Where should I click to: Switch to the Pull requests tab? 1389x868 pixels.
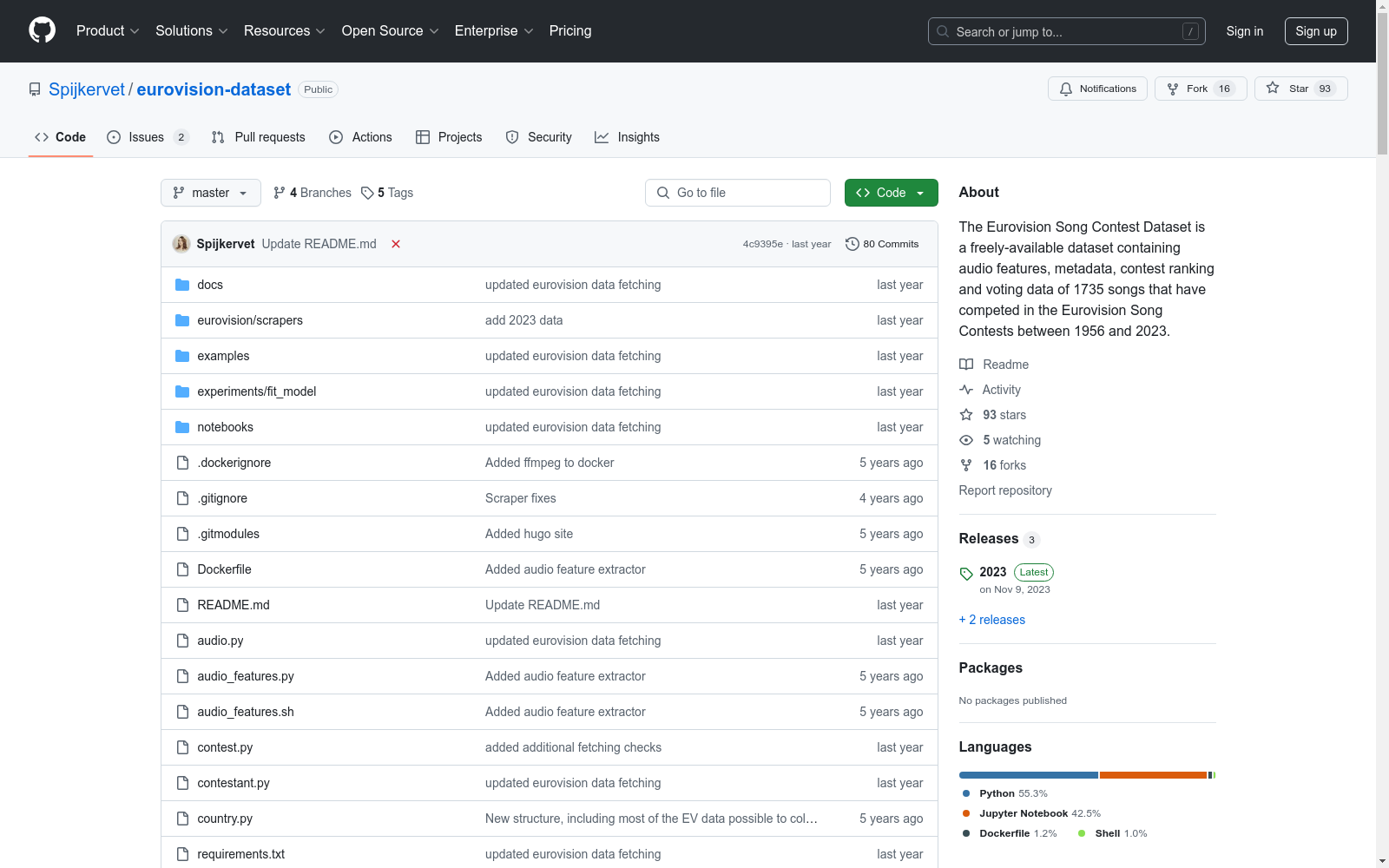[258, 137]
